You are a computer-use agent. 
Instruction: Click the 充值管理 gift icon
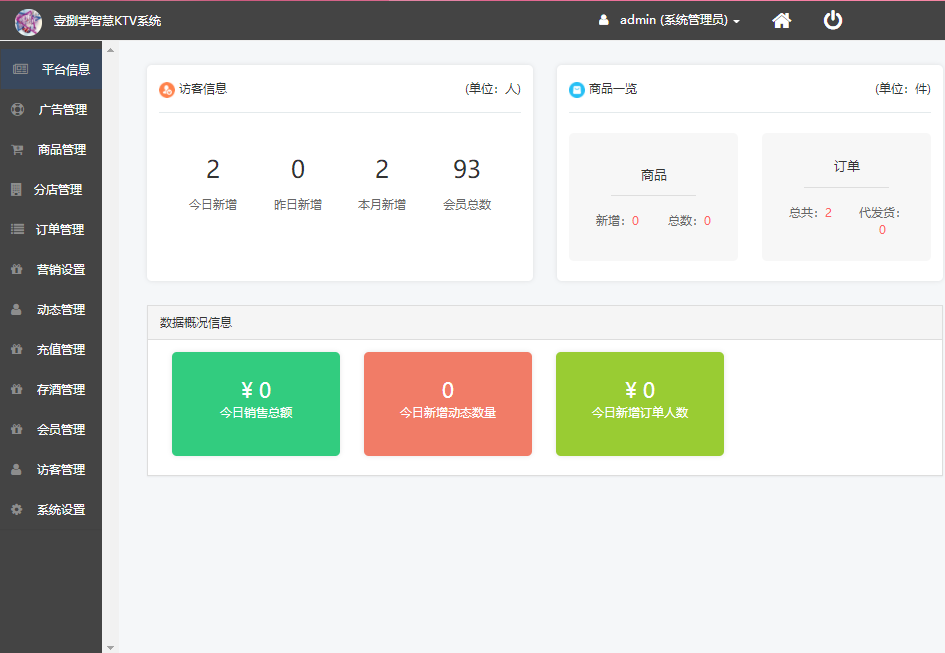[17, 349]
